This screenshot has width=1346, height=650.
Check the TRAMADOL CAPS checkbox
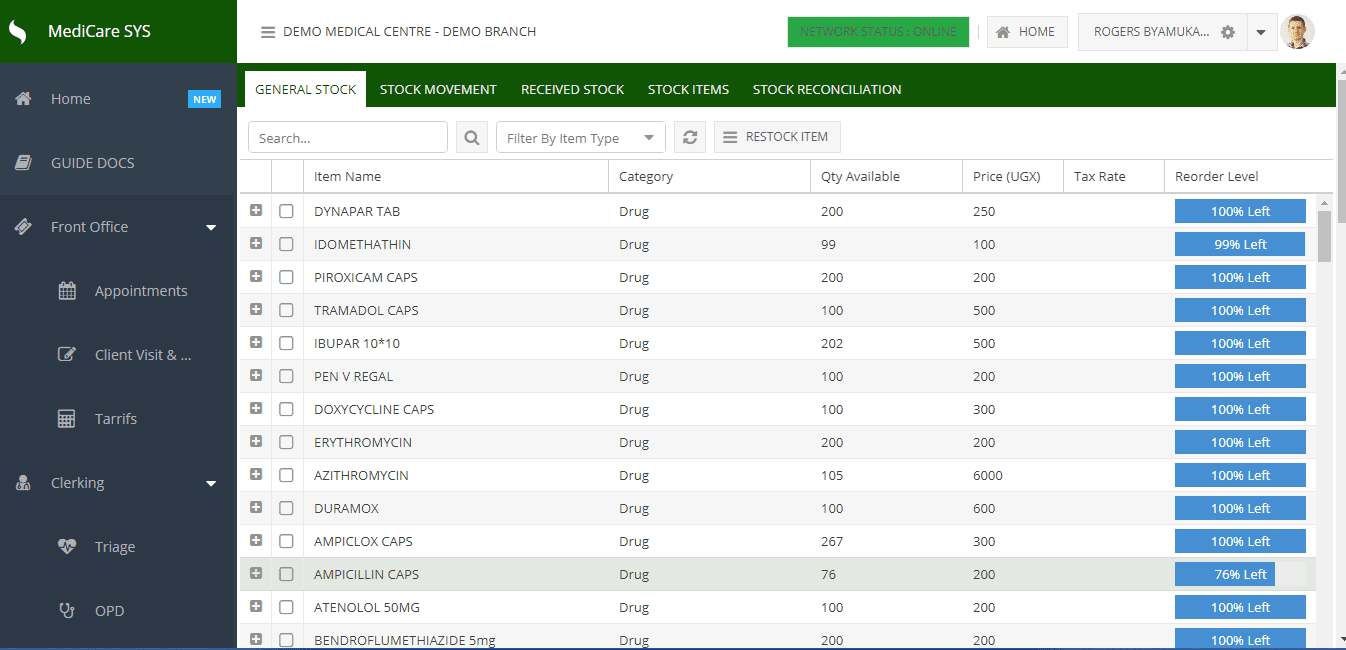point(286,311)
